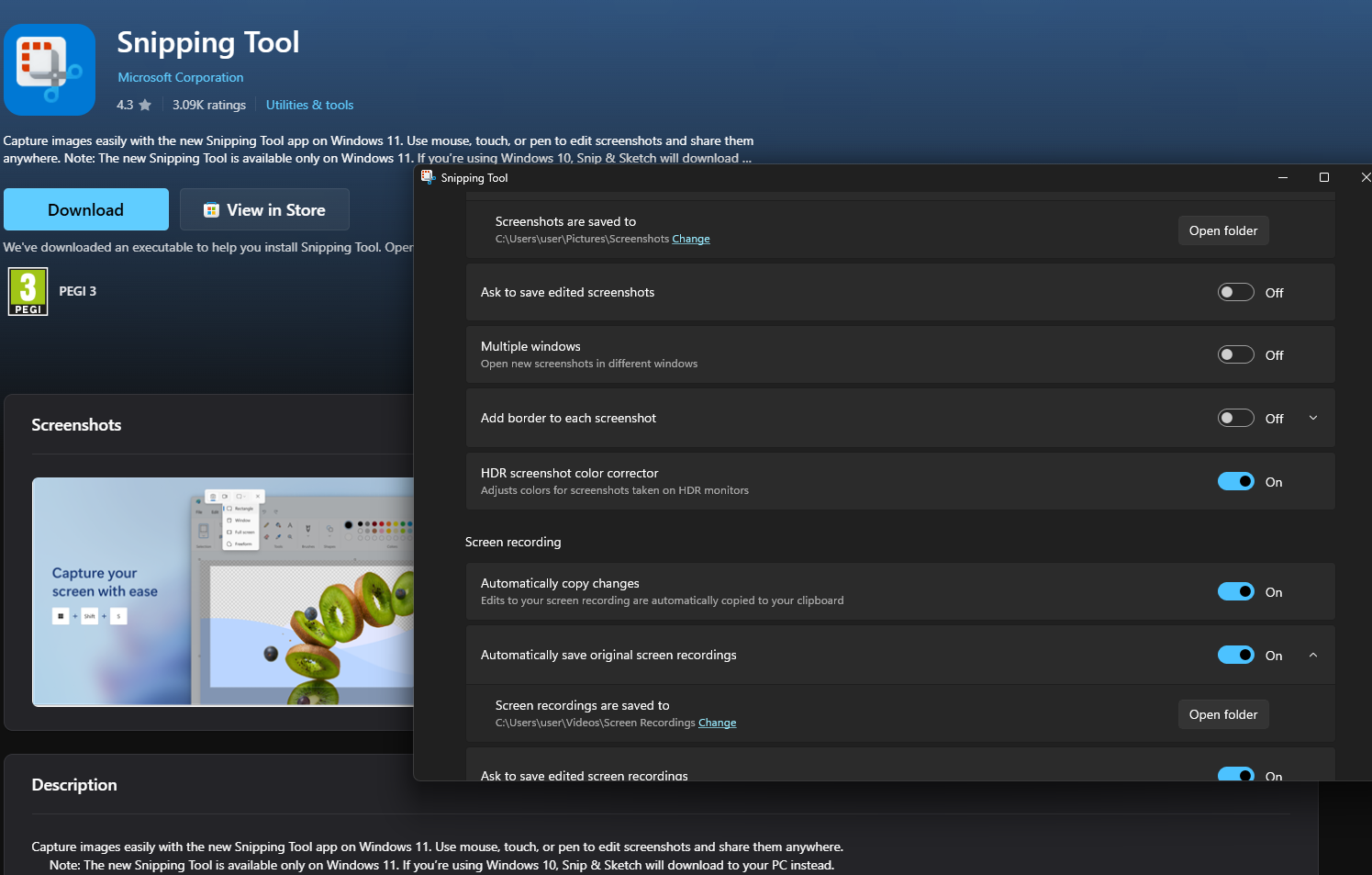Disable HDR screenshot color corrector
The image size is (1372, 875).
coord(1235,481)
